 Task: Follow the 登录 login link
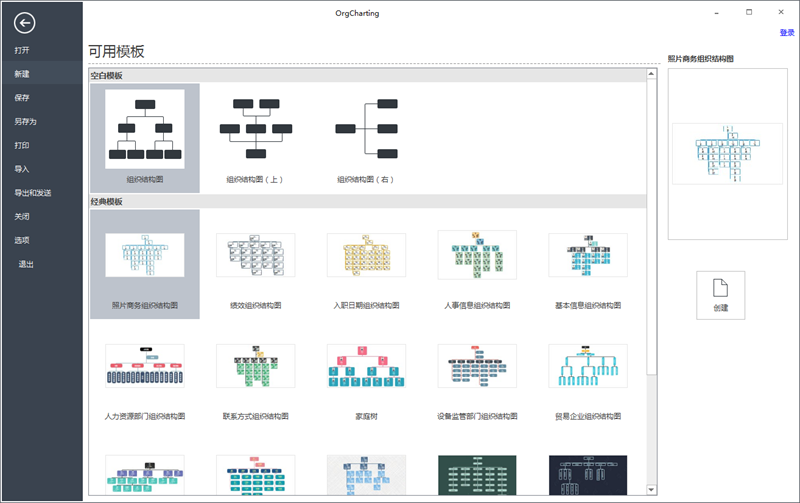click(x=787, y=33)
